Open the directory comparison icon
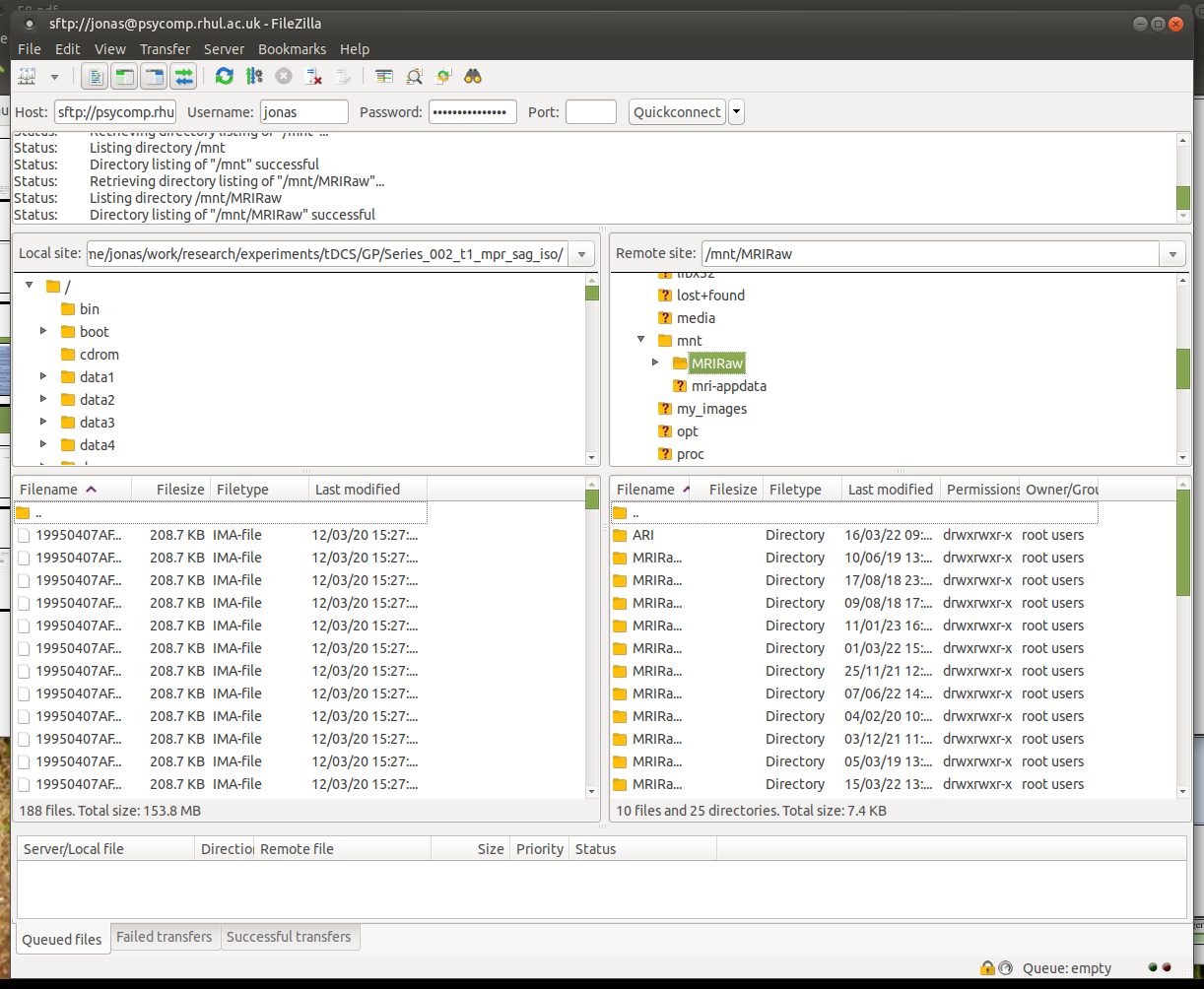The height and width of the screenshot is (989, 1204). [x=415, y=76]
